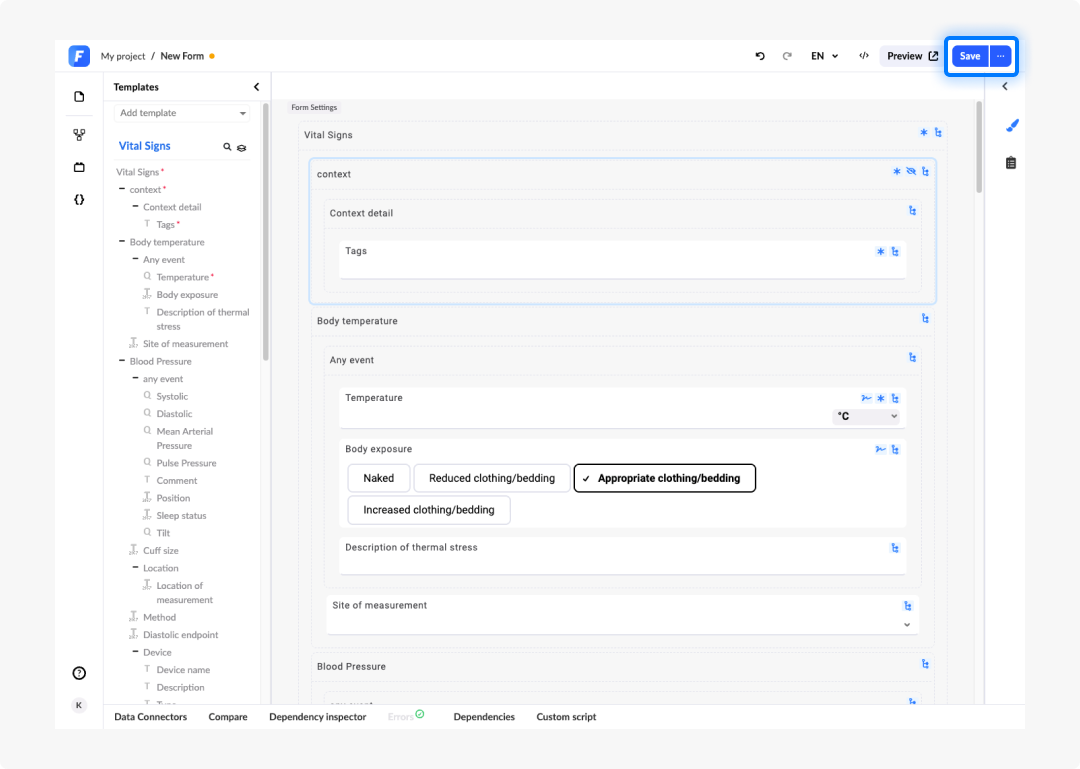The width and height of the screenshot is (1080, 769).
Task: Search the Vital Signs template tree
Action: (x=227, y=147)
